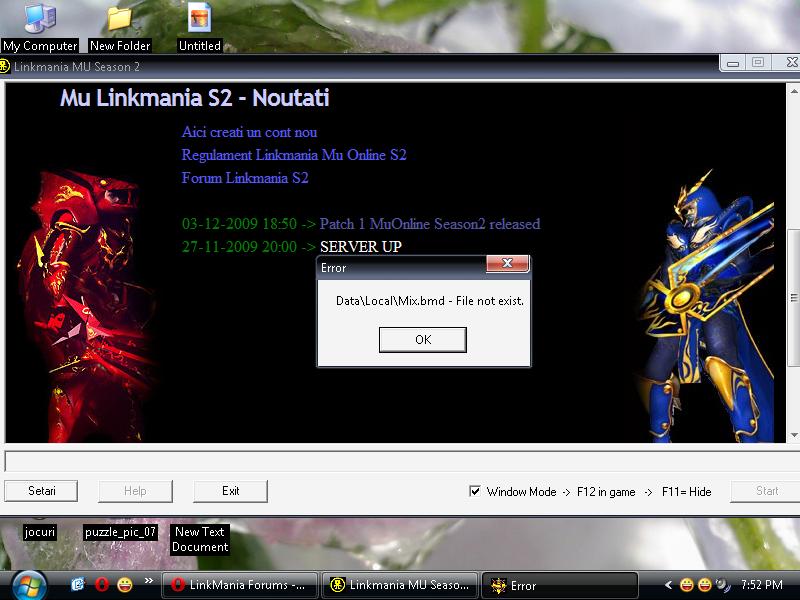Open 'Aici creati un cont nou' link

tap(249, 132)
